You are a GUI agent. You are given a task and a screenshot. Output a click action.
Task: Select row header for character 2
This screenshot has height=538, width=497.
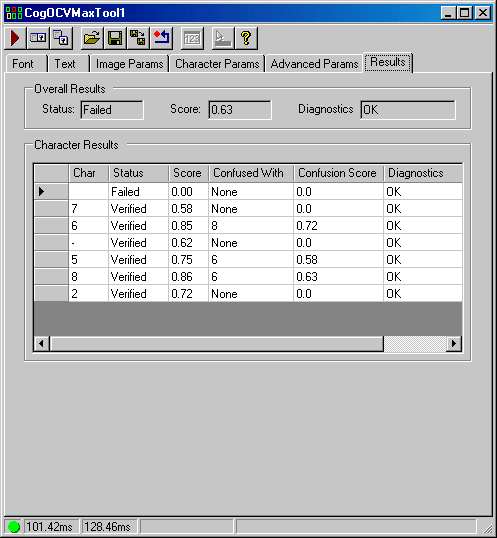pos(51,293)
